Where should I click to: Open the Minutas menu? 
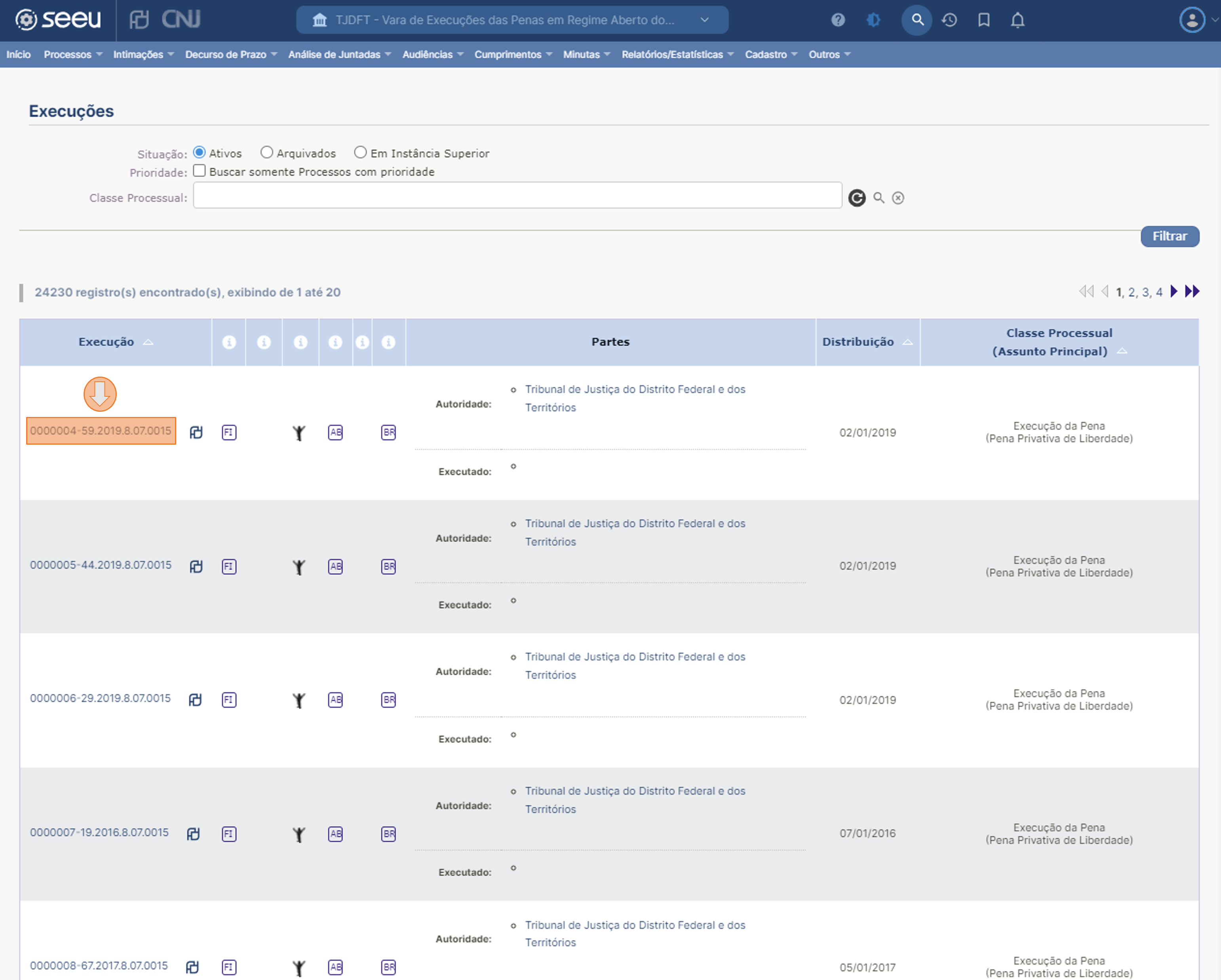click(587, 54)
